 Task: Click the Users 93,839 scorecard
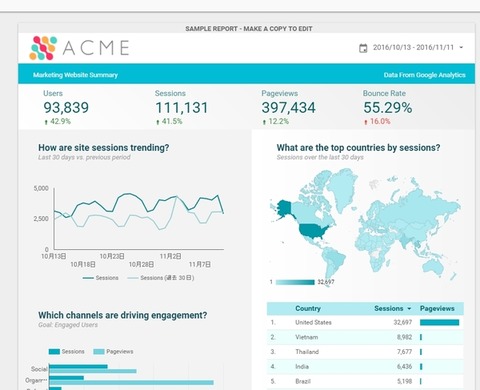point(66,107)
